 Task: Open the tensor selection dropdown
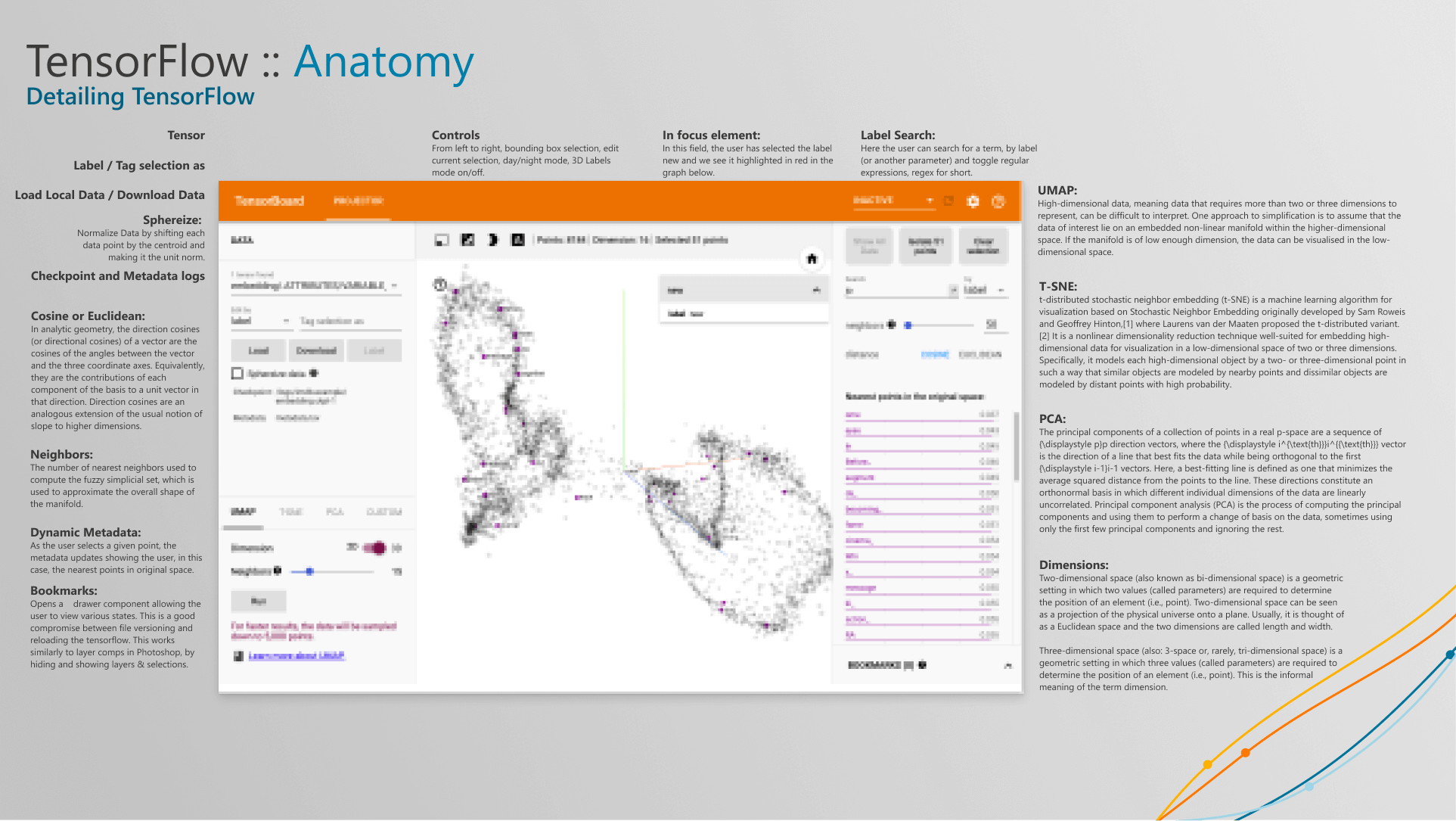[394, 285]
